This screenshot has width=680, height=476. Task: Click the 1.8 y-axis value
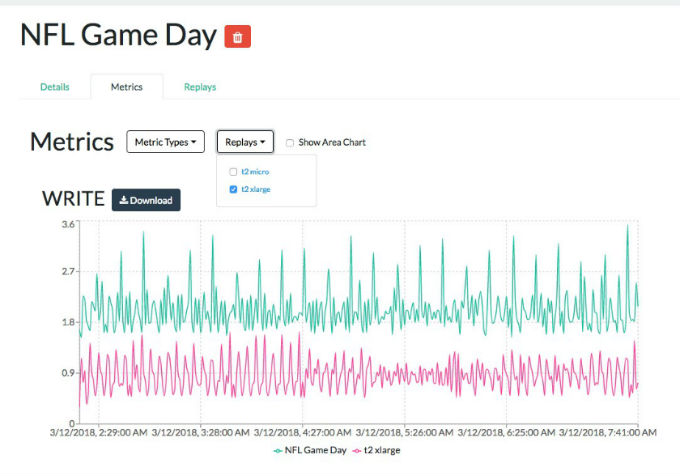pyautogui.click(x=68, y=322)
